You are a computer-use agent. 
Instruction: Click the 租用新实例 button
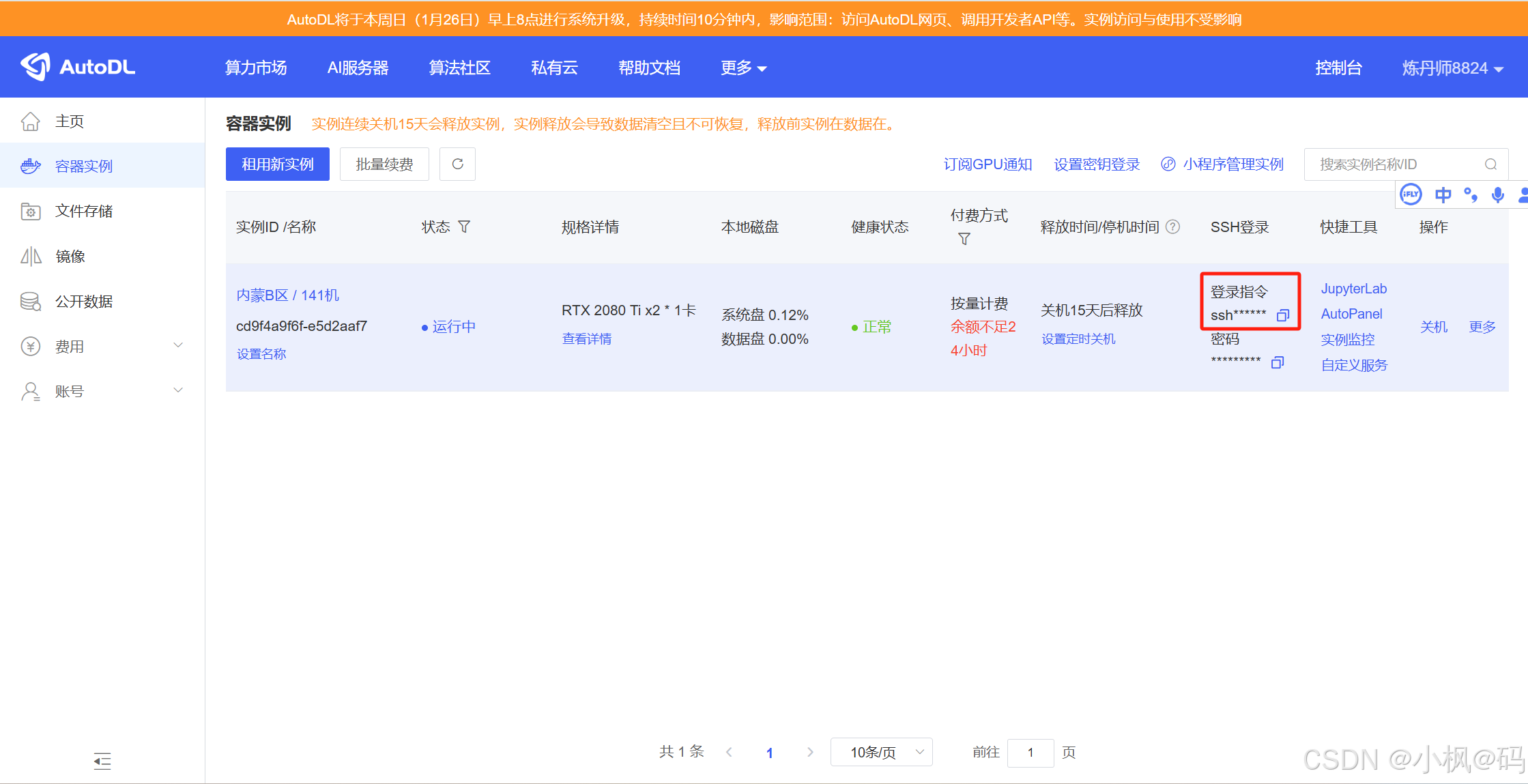[277, 164]
